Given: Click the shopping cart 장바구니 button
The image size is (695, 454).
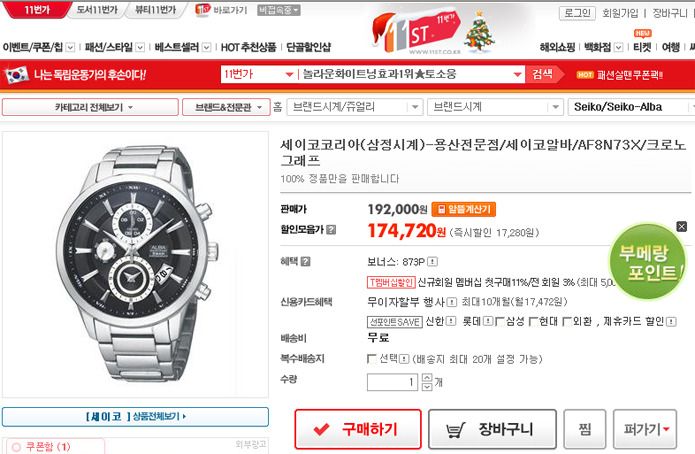Looking at the screenshot, I should (492, 429).
